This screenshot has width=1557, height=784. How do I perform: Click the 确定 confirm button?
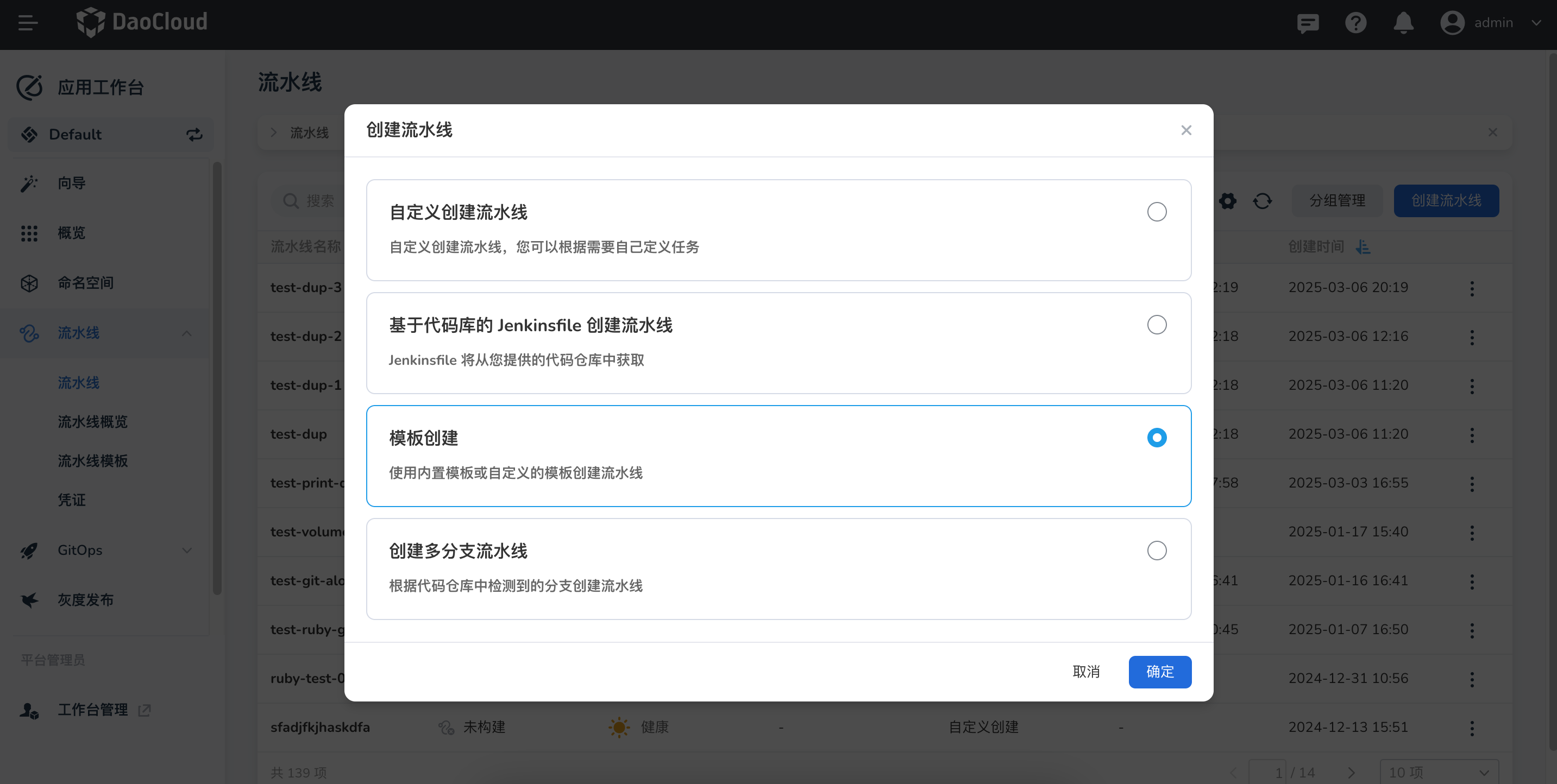tap(1159, 672)
